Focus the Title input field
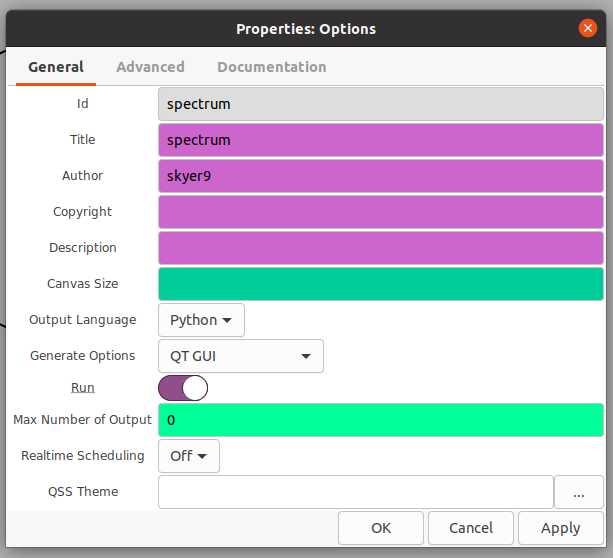 [x=381, y=140]
